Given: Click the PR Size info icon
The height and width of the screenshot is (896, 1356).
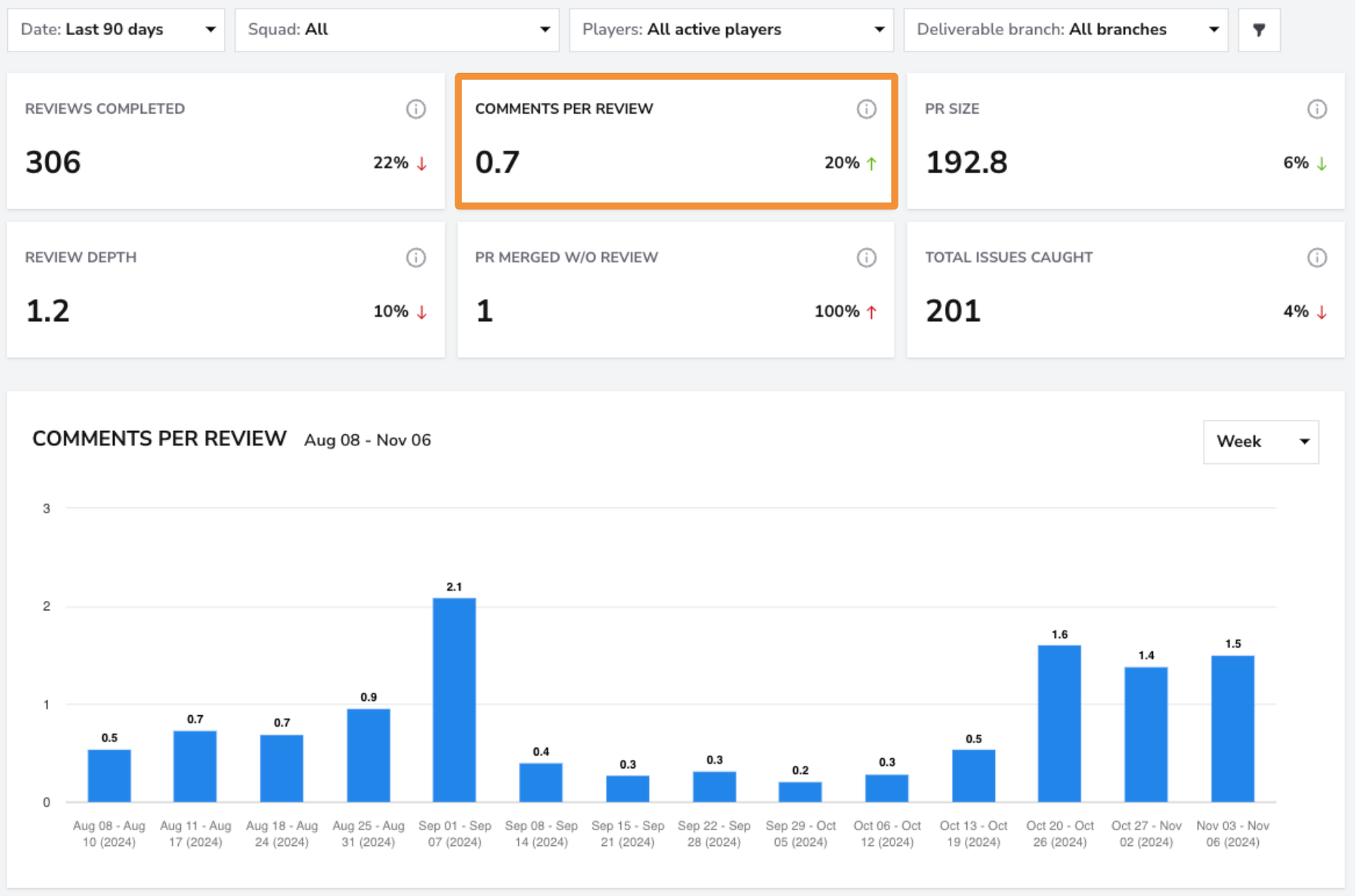Looking at the screenshot, I should (1317, 109).
